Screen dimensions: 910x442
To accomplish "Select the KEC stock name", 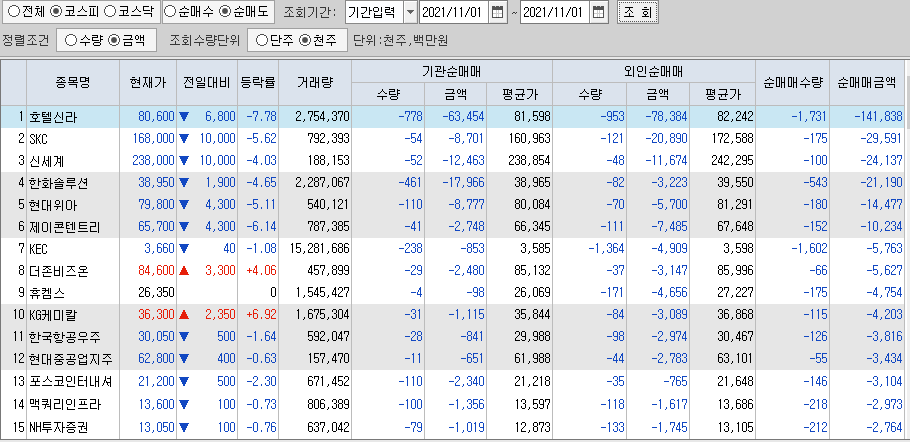I will pos(38,249).
